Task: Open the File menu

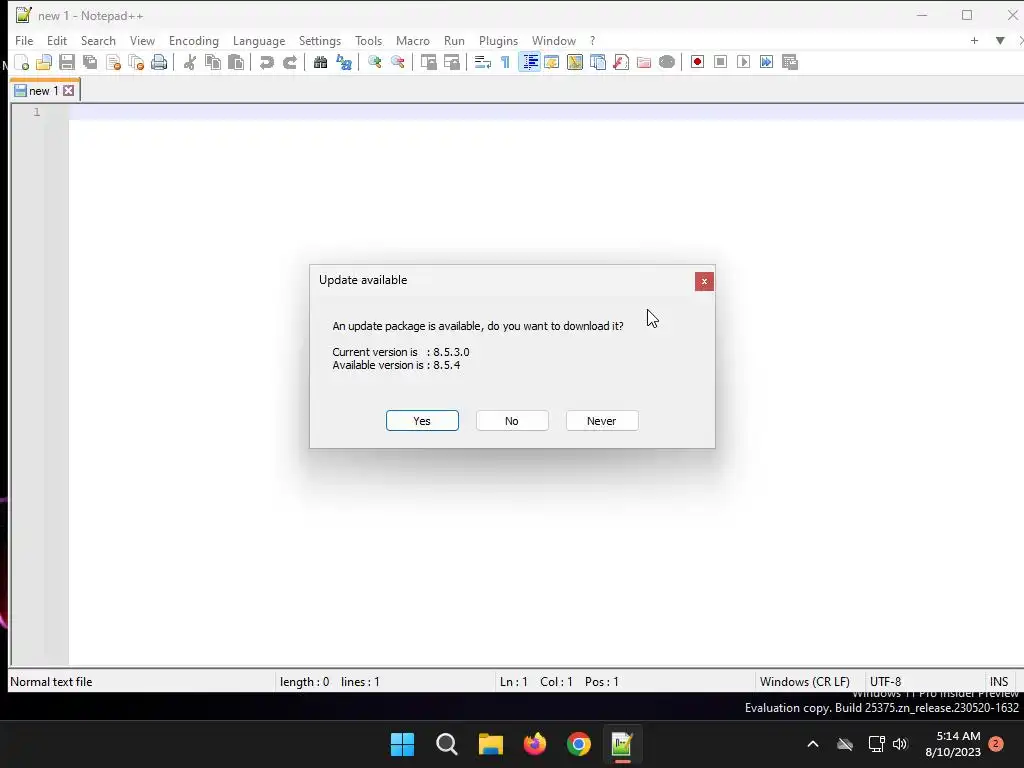Action: point(24,40)
